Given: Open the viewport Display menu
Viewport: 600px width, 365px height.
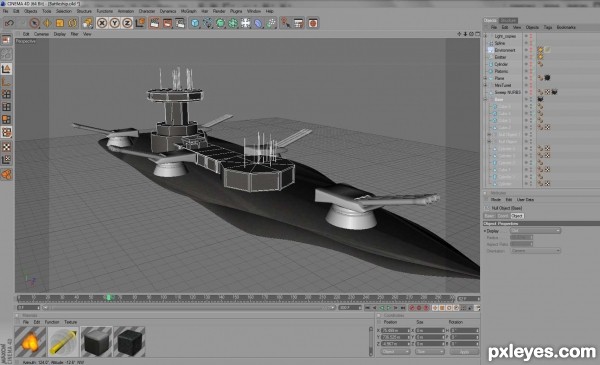Looking at the screenshot, I should point(60,34).
